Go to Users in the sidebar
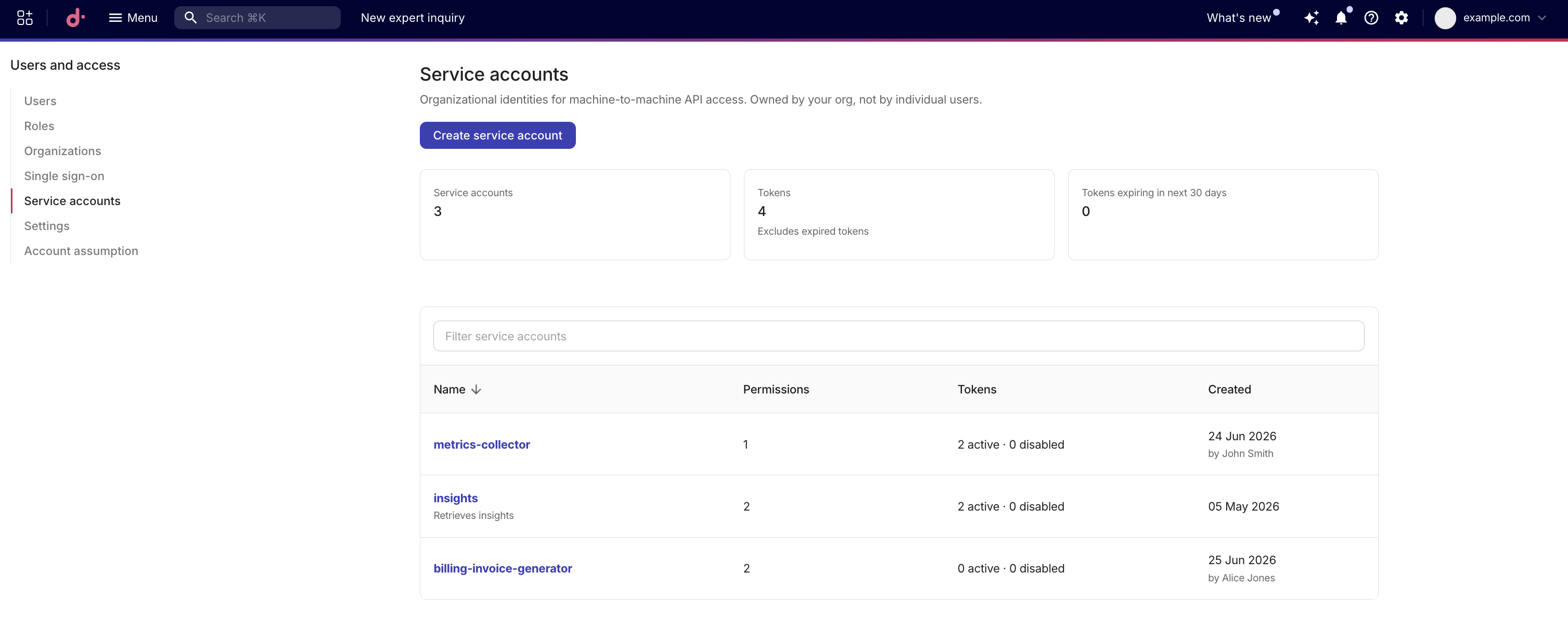1568x636 pixels. coord(40,101)
